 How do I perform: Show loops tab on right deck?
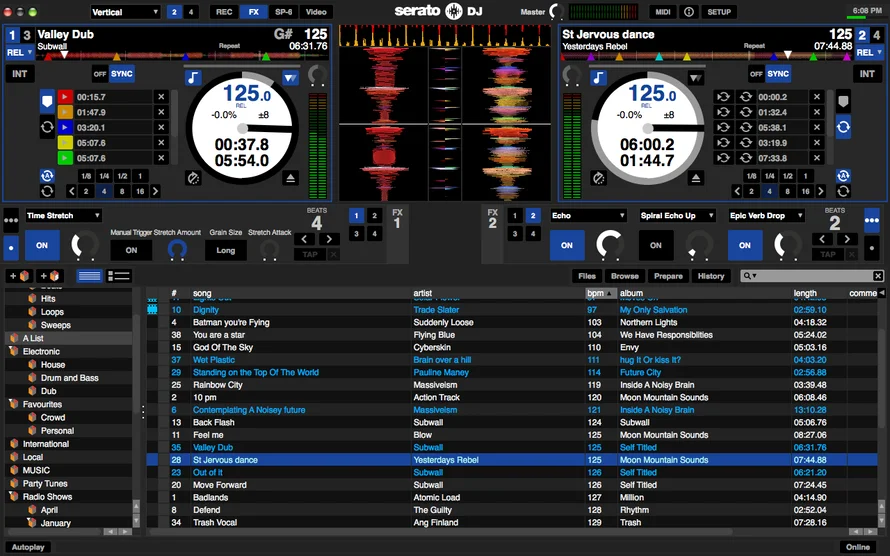click(843, 127)
